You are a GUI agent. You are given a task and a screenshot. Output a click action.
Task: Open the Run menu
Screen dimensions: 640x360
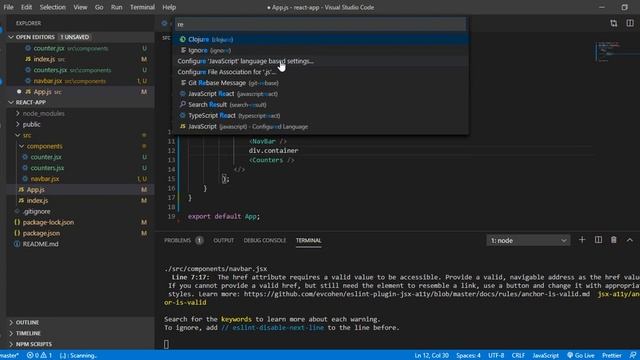(x=116, y=7)
